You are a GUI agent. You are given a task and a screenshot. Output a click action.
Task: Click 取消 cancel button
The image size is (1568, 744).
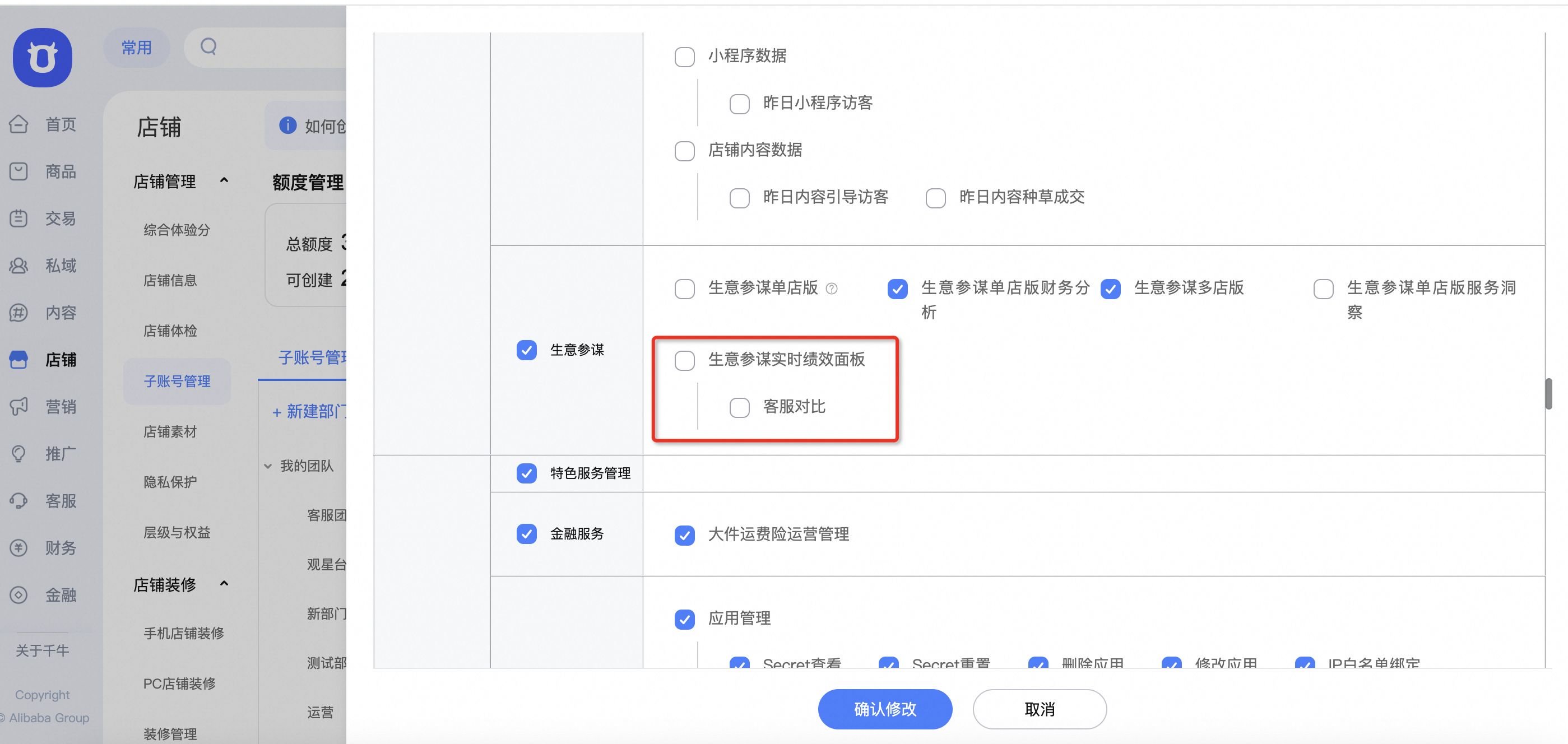tap(1040, 709)
